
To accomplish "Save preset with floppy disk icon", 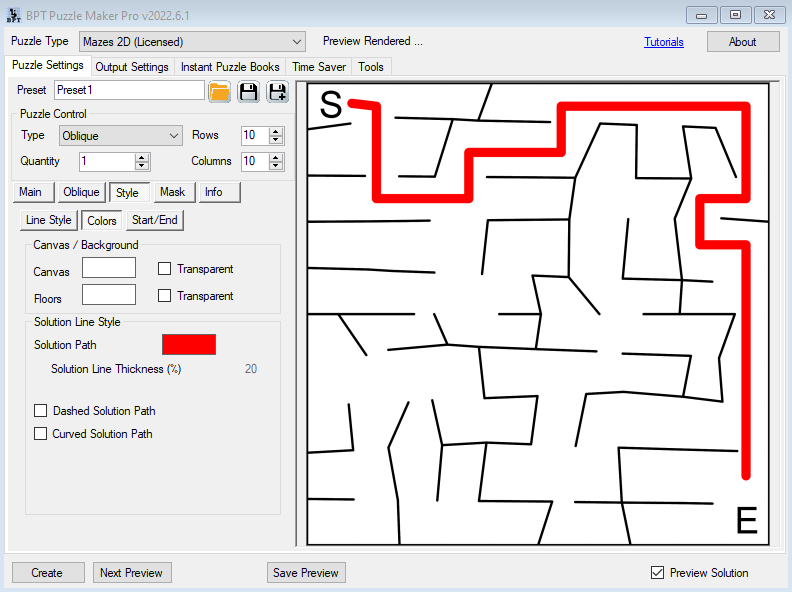I will click(248, 92).
